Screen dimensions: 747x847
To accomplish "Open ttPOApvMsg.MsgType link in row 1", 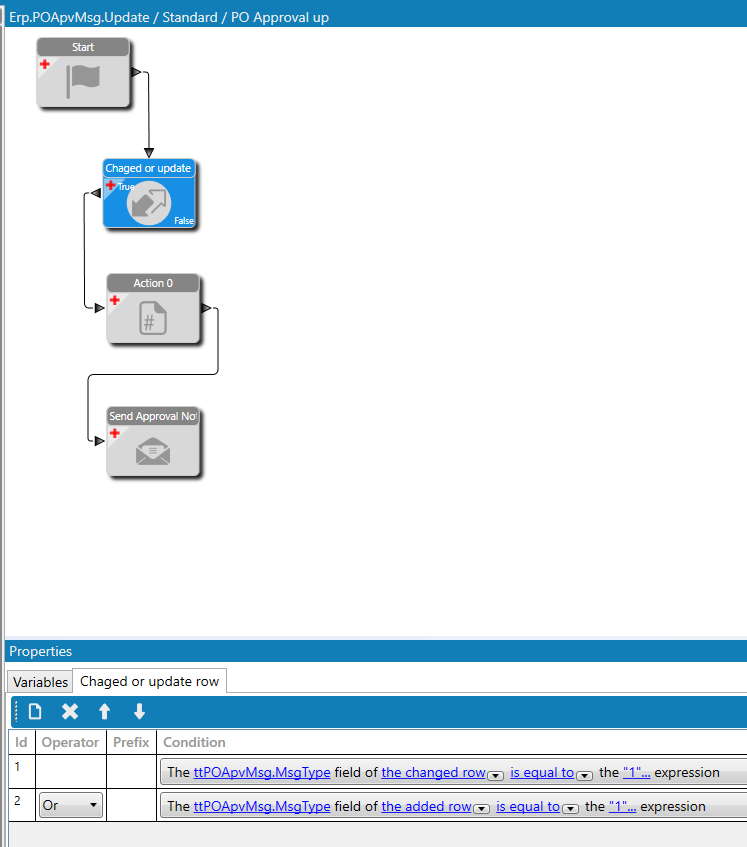I will (262, 772).
